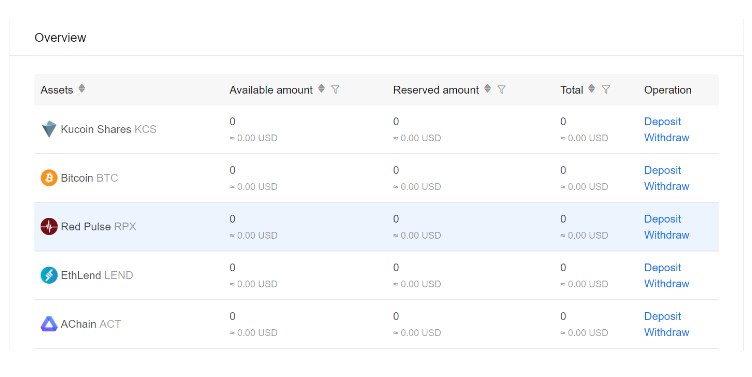Click Bitcoin's available amount USD value

(x=253, y=187)
